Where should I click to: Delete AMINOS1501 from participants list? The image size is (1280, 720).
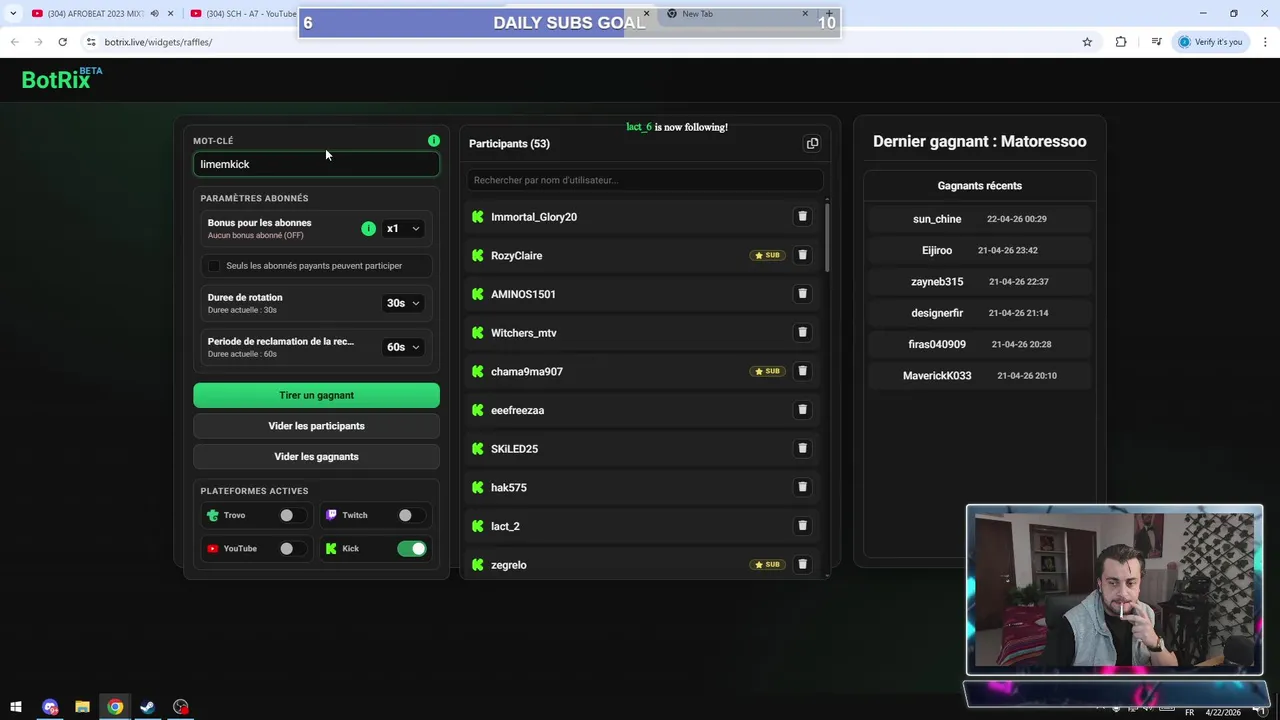[x=802, y=293]
